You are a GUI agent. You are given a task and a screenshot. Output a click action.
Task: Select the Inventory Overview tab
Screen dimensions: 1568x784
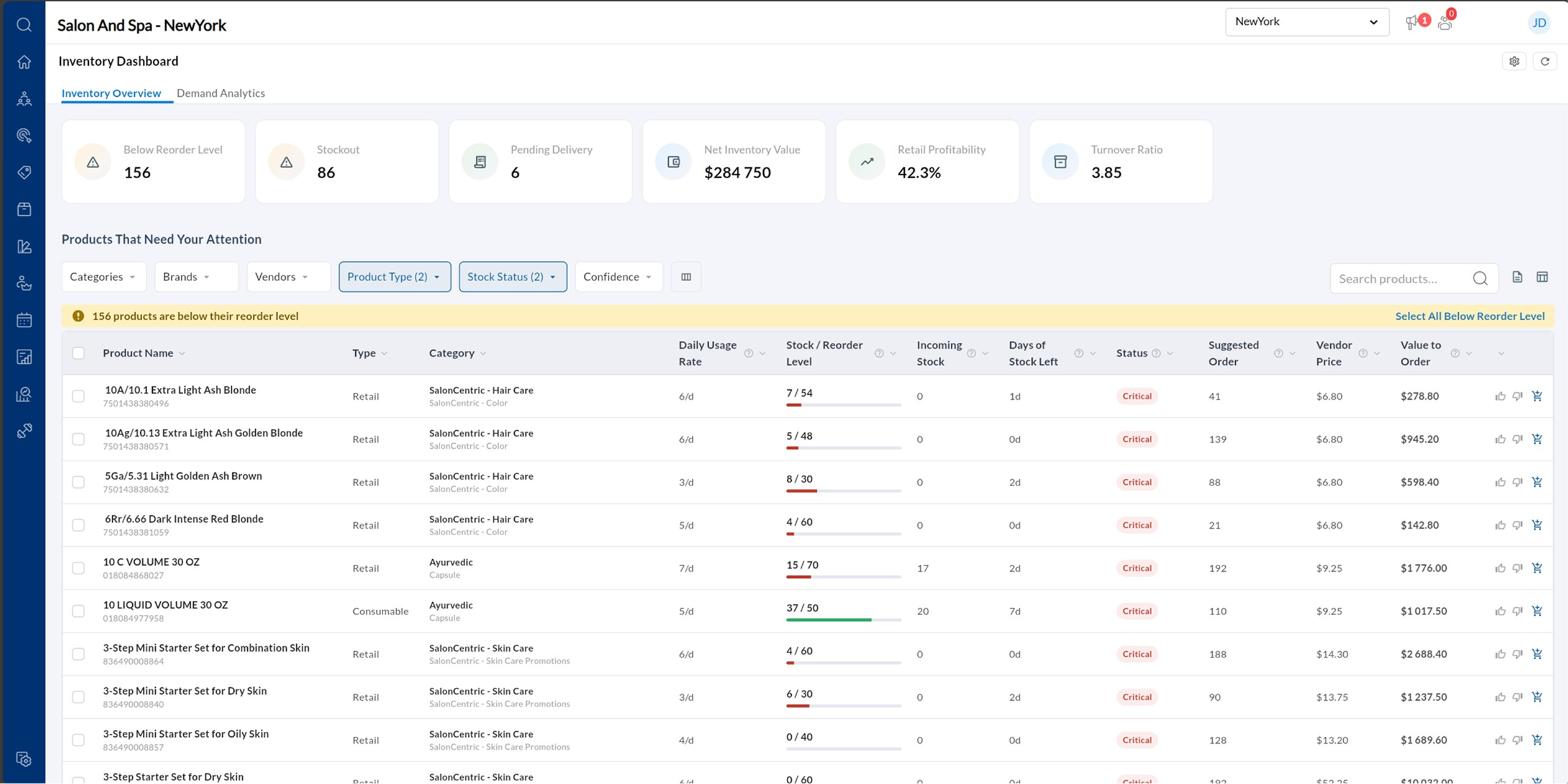(111, 93)
